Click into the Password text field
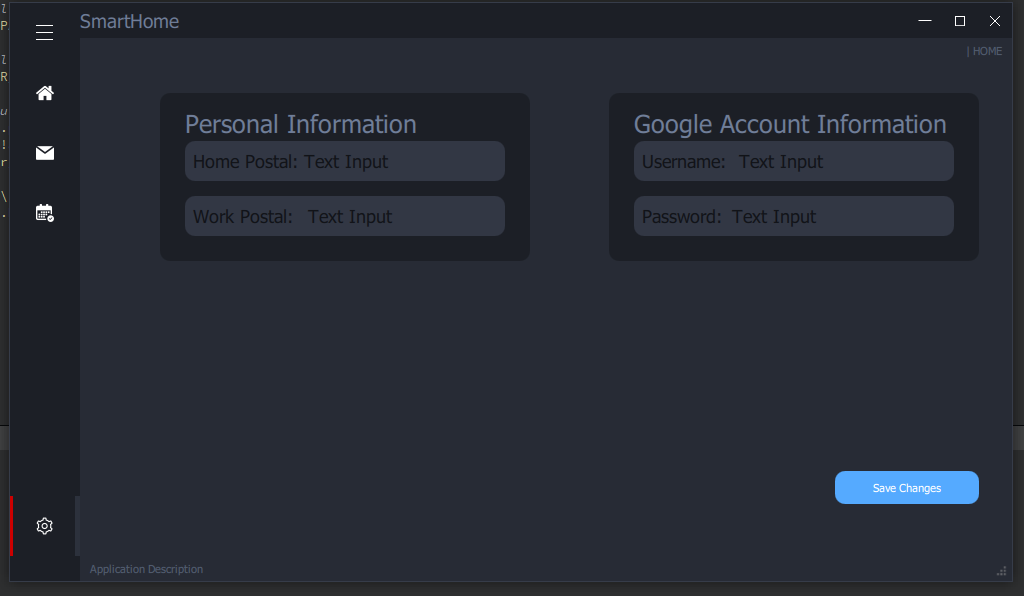1024x596 pixels. (x=793, y=216)
